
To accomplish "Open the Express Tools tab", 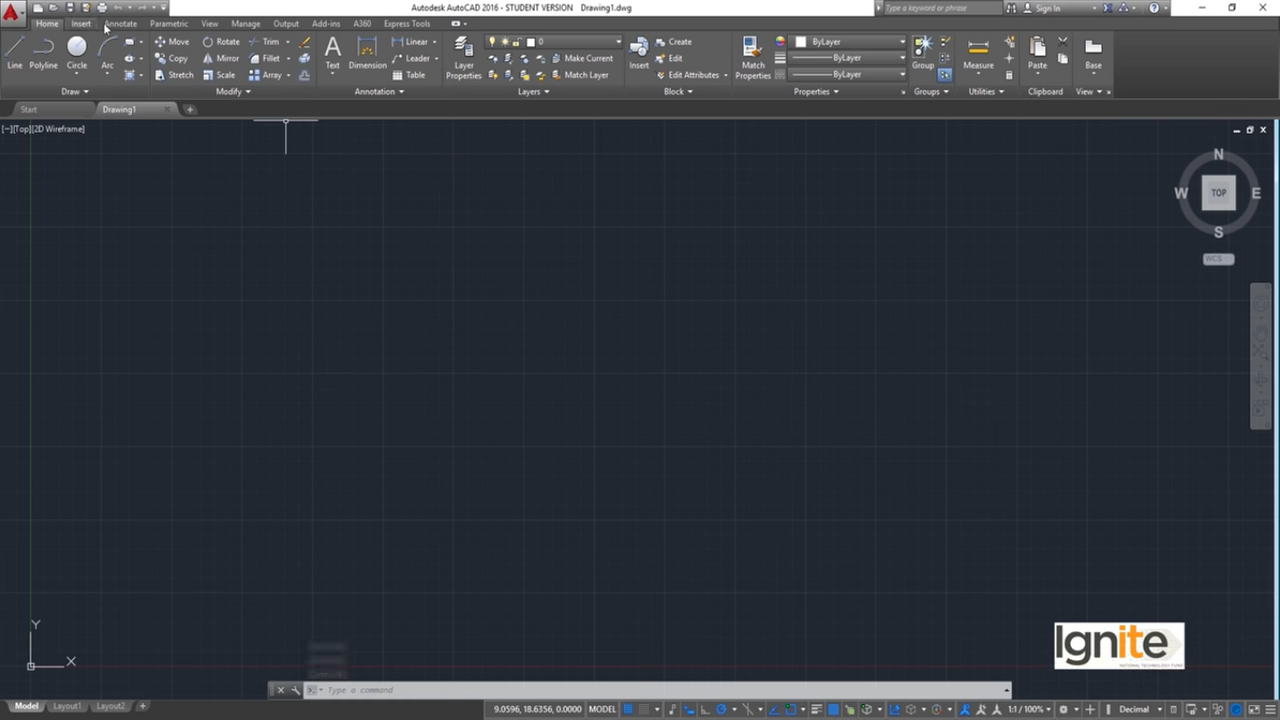I will [407, 23].
